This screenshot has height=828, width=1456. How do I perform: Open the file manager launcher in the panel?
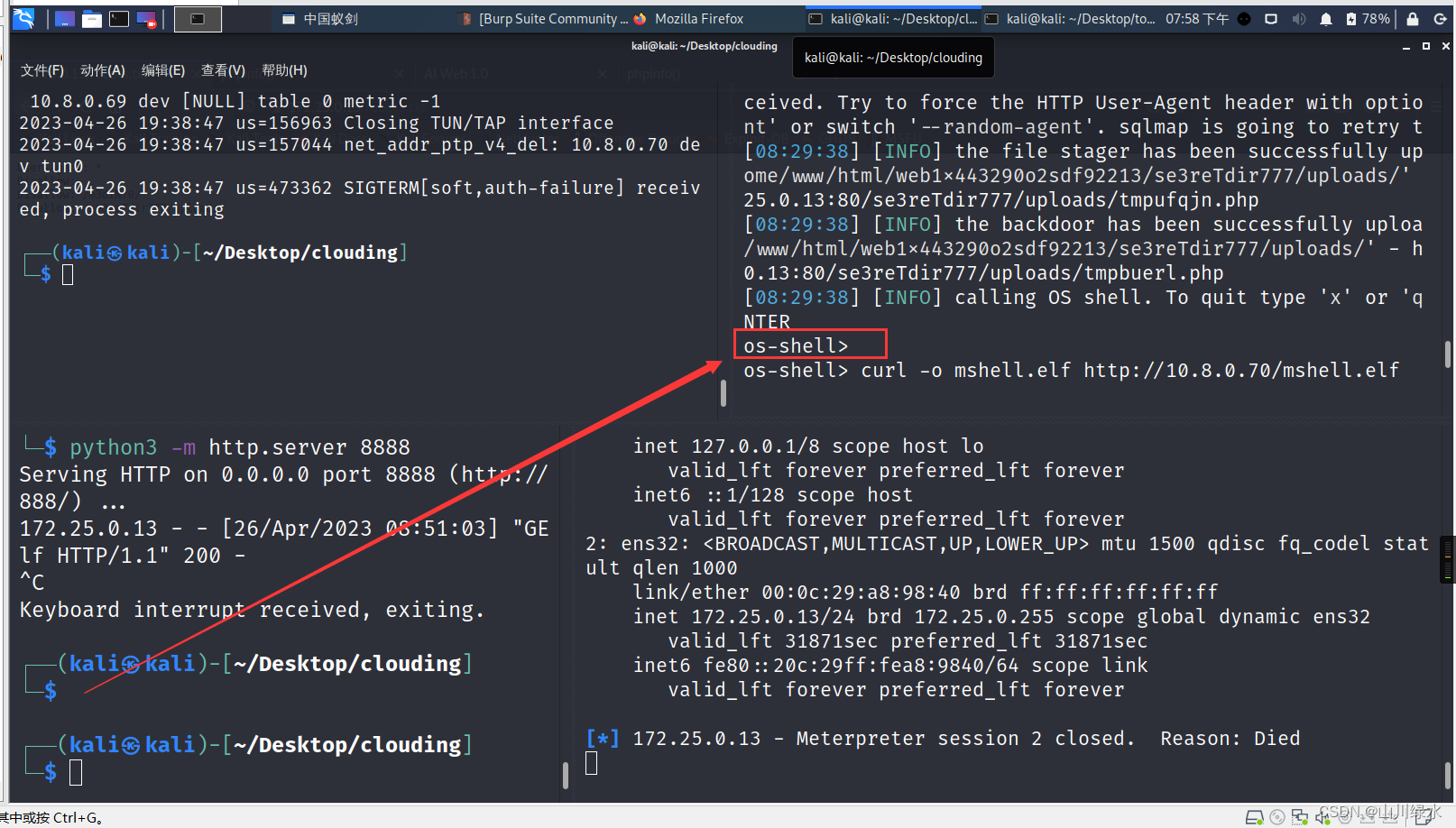click(92, 19)
